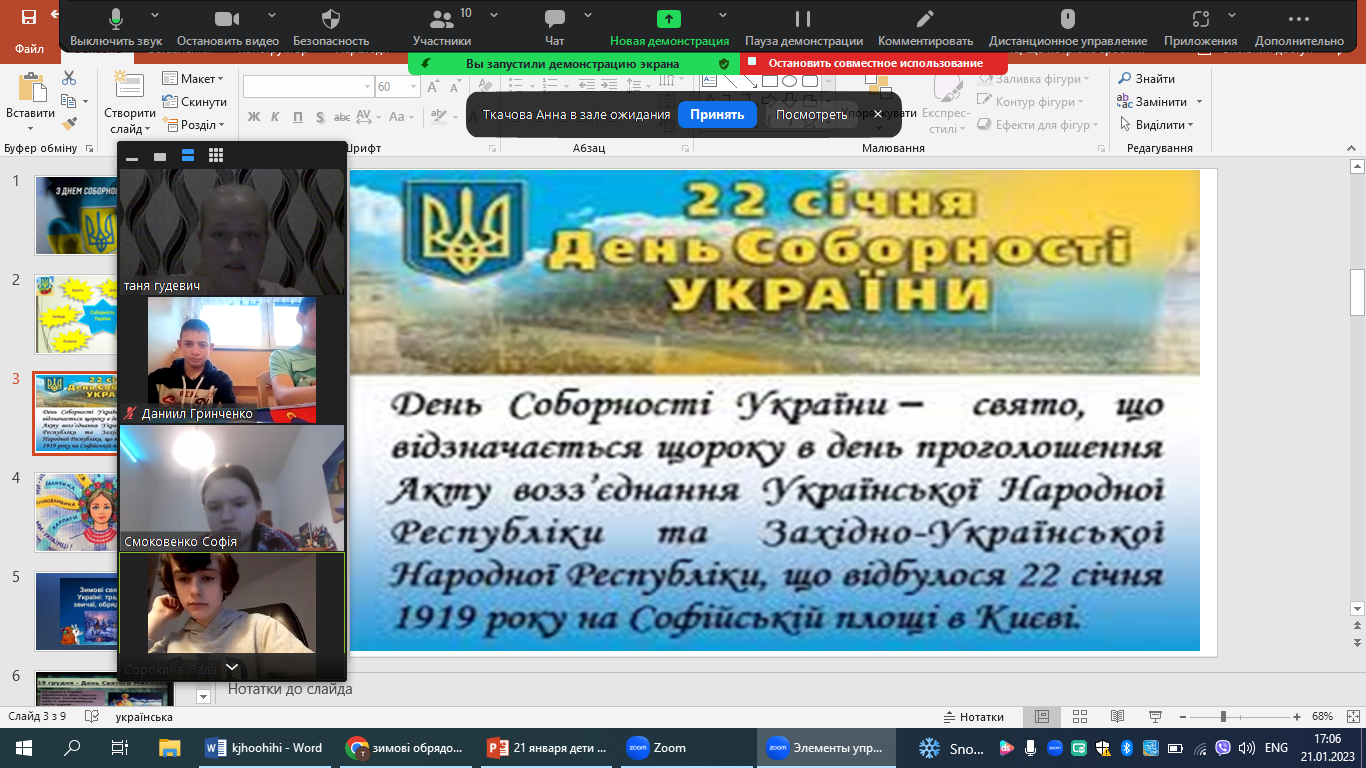
Task: Switch to Slide Sorter view
Action: [x=1079, y=717]
